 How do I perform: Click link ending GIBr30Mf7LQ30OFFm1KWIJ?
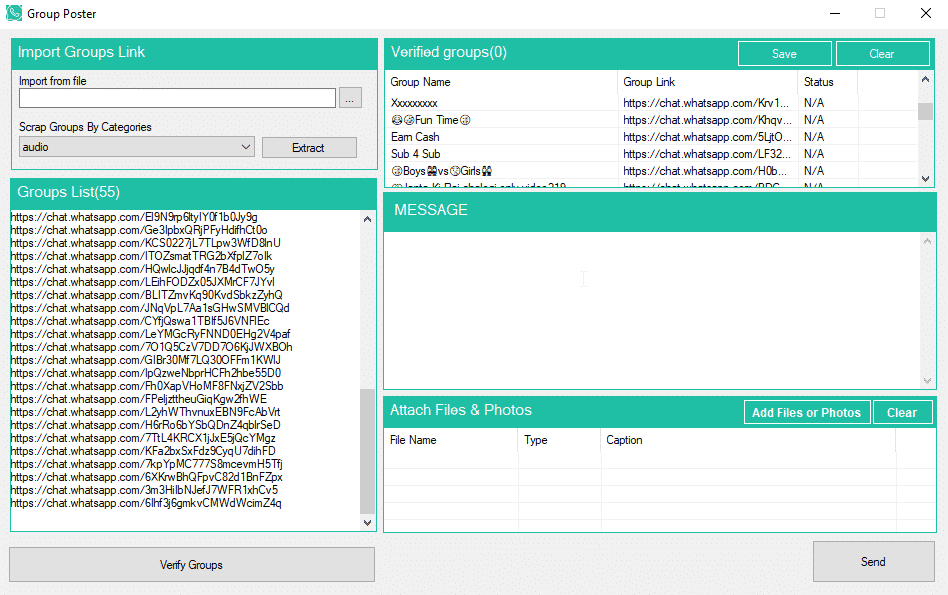146,360
